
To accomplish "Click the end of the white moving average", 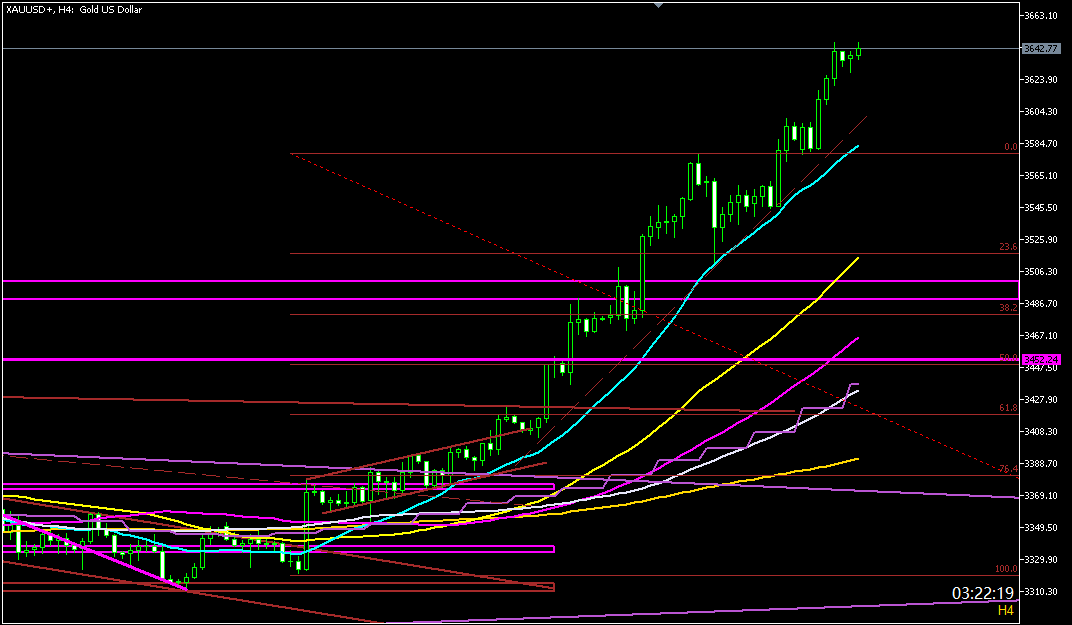I will click(857, 390).
